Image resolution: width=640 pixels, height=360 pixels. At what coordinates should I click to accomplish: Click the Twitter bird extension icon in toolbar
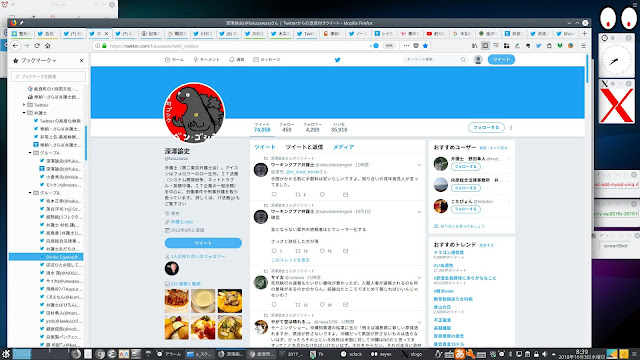tap(538, 46)
